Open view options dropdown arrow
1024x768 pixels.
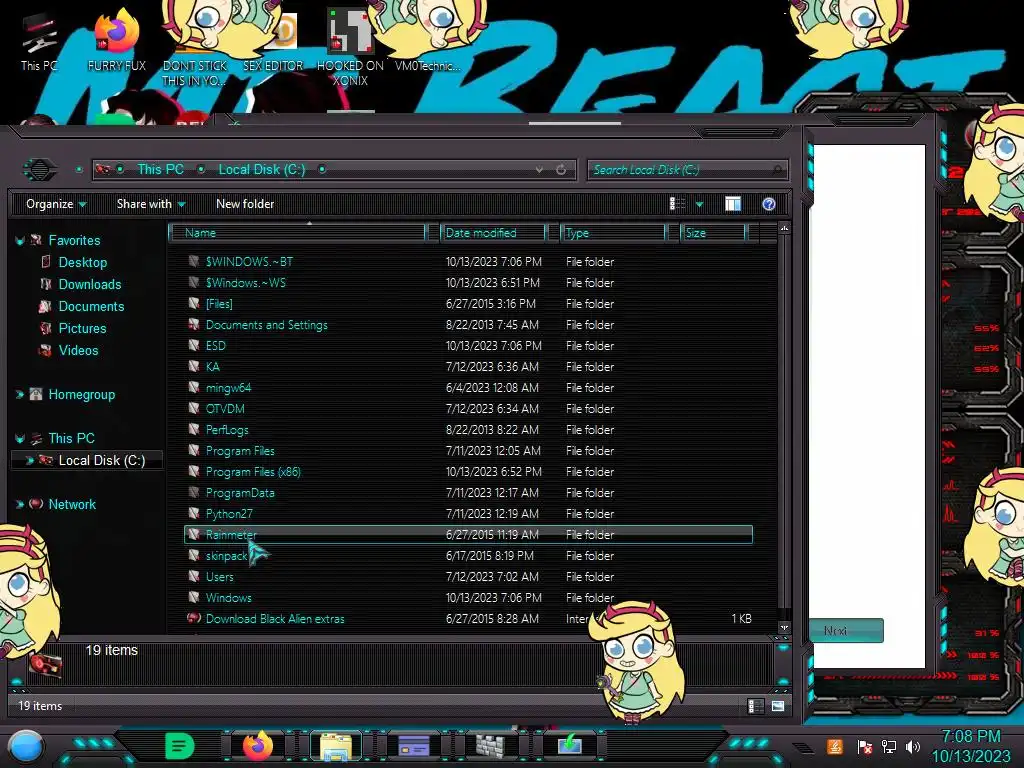(699, 204)
